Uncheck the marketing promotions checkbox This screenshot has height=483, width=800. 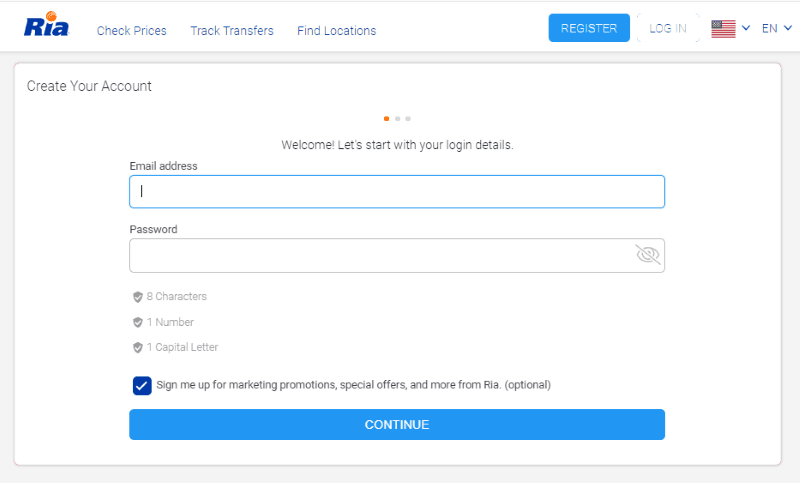click(142, 385)
